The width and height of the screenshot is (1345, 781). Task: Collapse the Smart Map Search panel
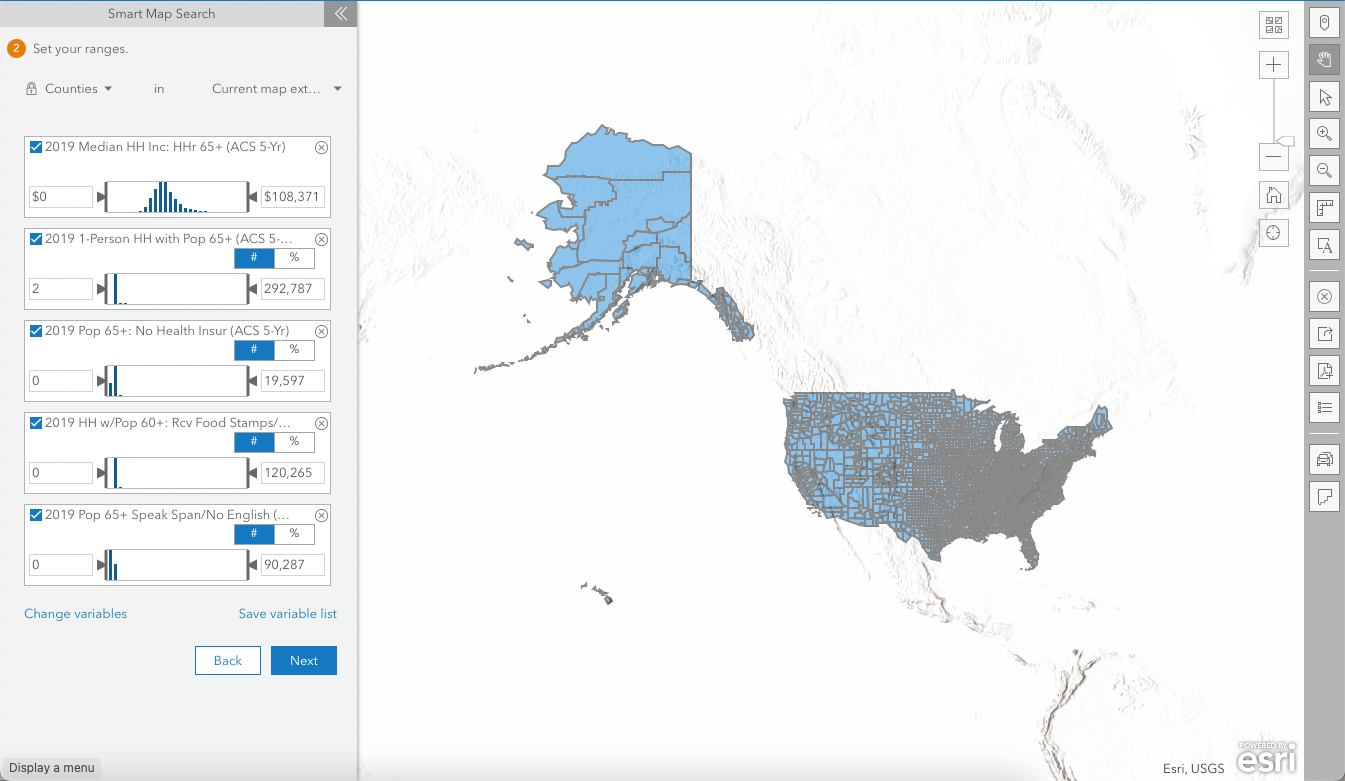point(340,14)
